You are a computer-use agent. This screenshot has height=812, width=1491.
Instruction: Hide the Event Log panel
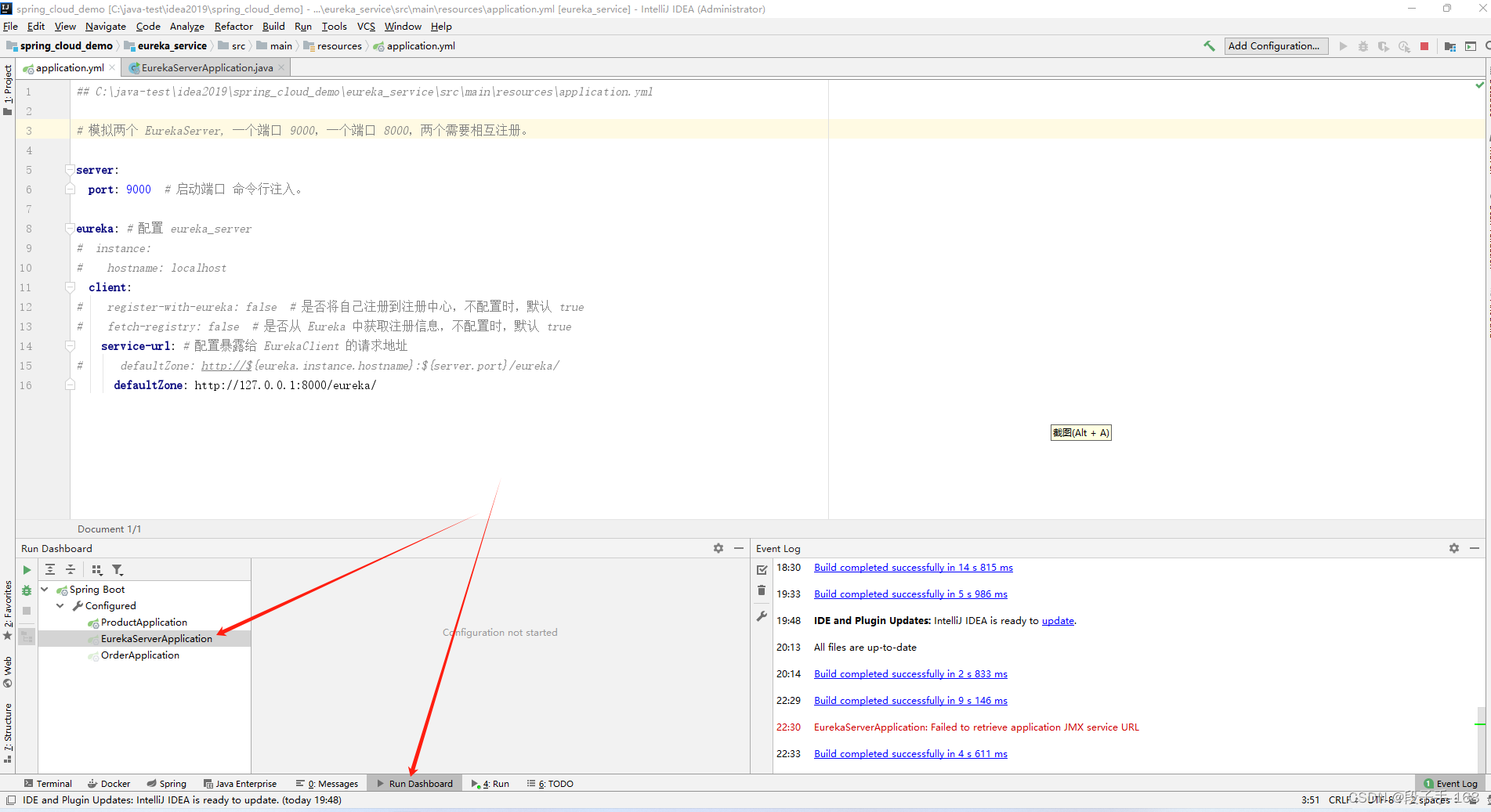[x=1475, y=548]
